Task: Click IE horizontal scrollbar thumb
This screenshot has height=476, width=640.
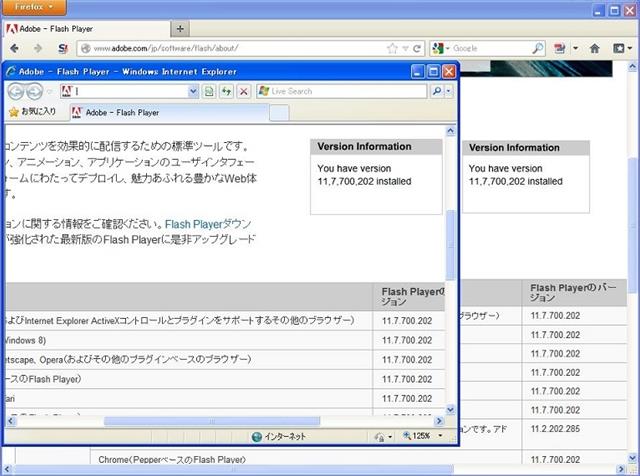Action: 212,421
